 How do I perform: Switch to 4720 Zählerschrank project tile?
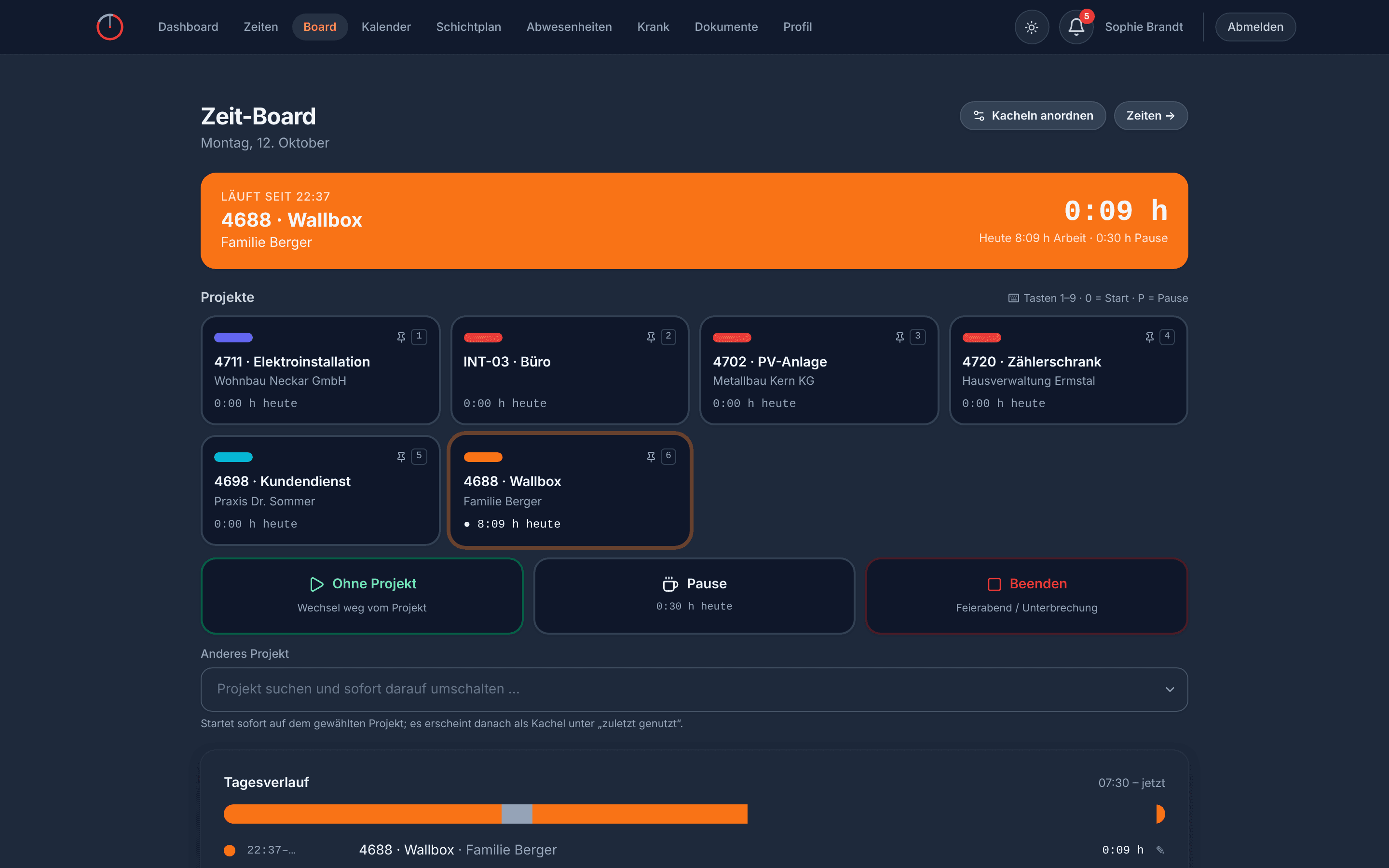pos(1068,370)
